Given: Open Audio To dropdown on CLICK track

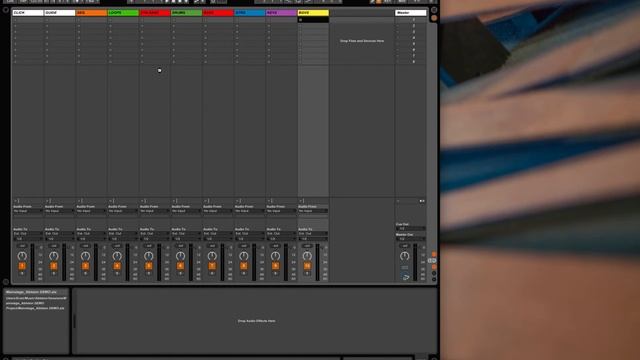Looking at the screenshot, I should pos(28,233).
